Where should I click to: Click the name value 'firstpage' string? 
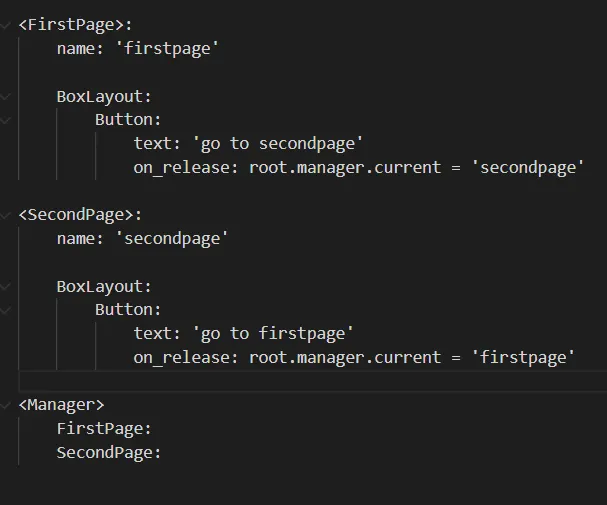tap(168, 48)
